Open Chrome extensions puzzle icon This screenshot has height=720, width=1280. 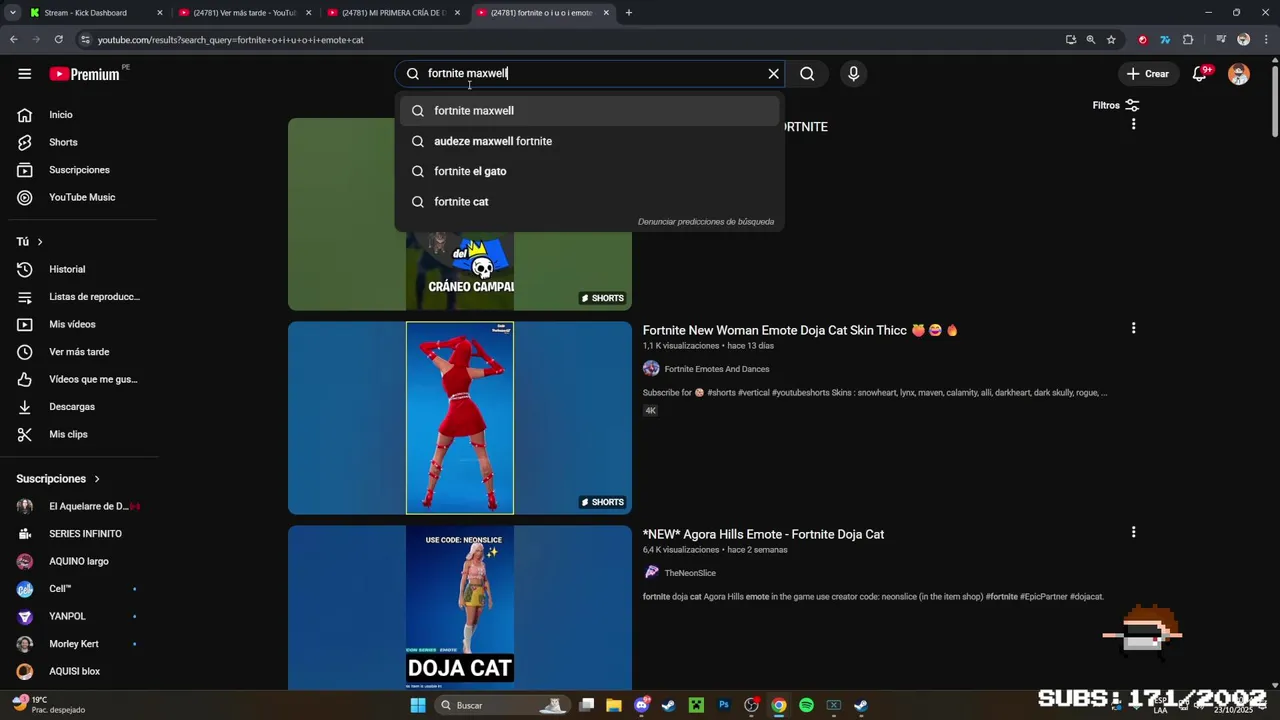tap(1188, 40)
